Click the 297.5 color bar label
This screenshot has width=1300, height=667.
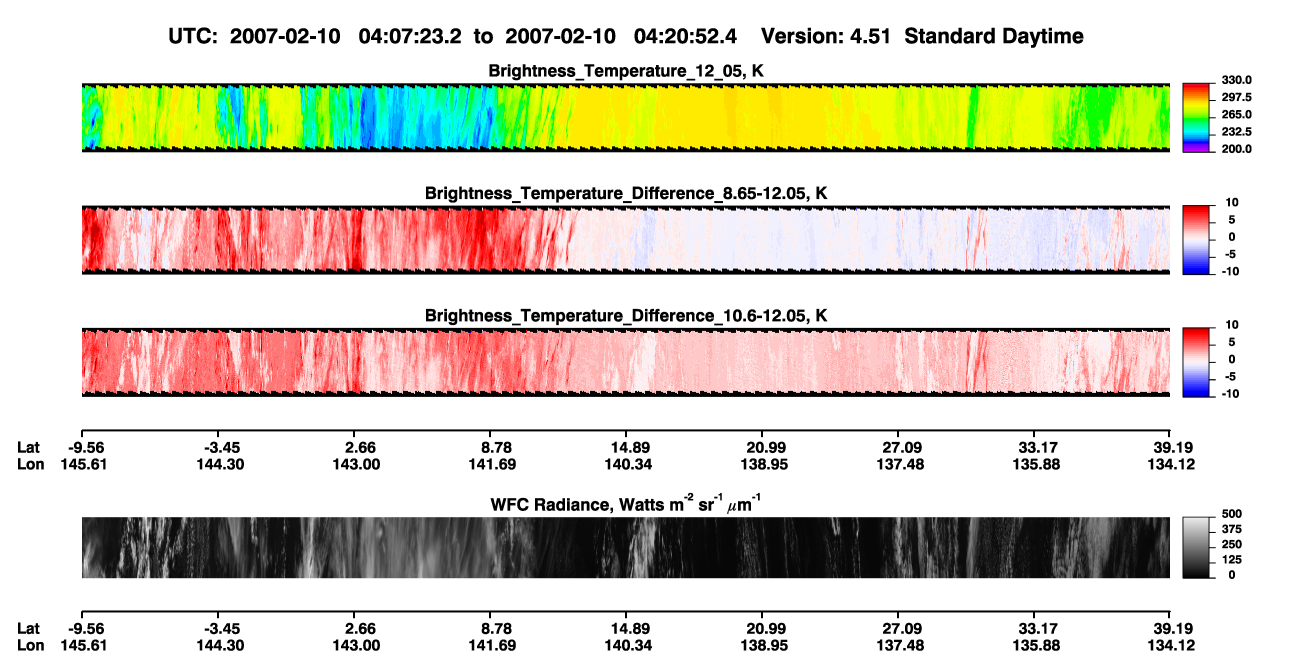tap(1236, 98)
